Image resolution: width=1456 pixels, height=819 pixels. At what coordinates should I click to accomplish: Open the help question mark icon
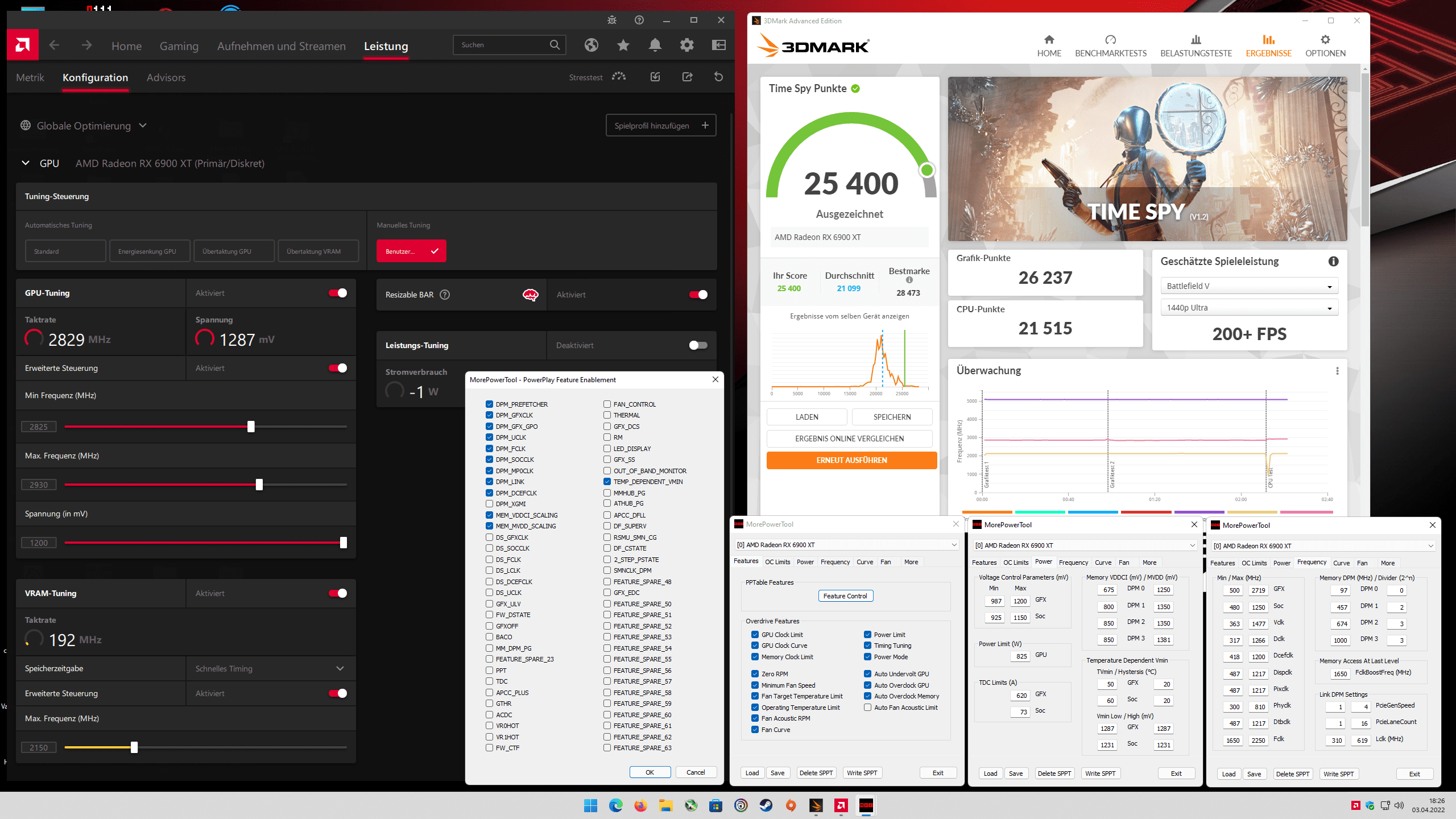639,20
